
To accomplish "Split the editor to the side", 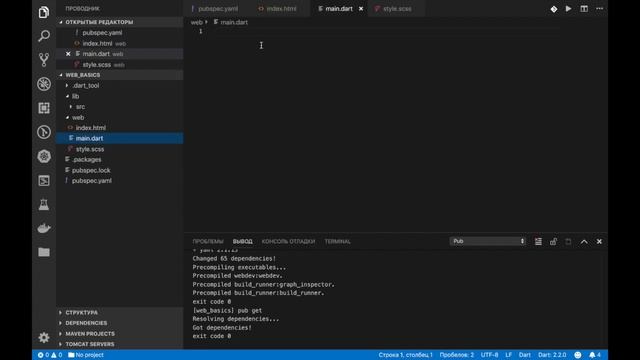I will click(584, 9).
